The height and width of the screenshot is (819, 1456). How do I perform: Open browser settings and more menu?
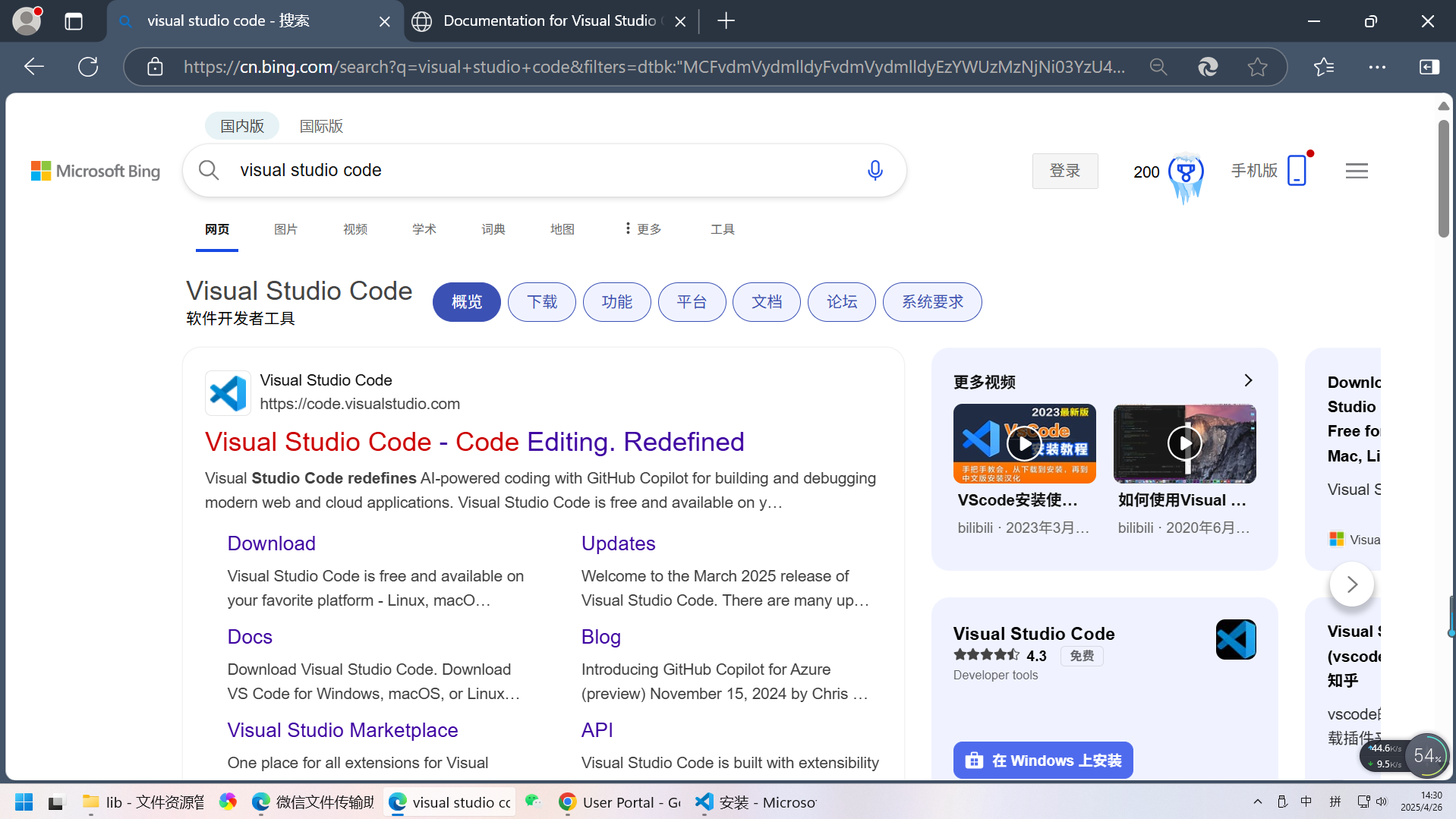pyautogui.click(x=1377, y=67)
